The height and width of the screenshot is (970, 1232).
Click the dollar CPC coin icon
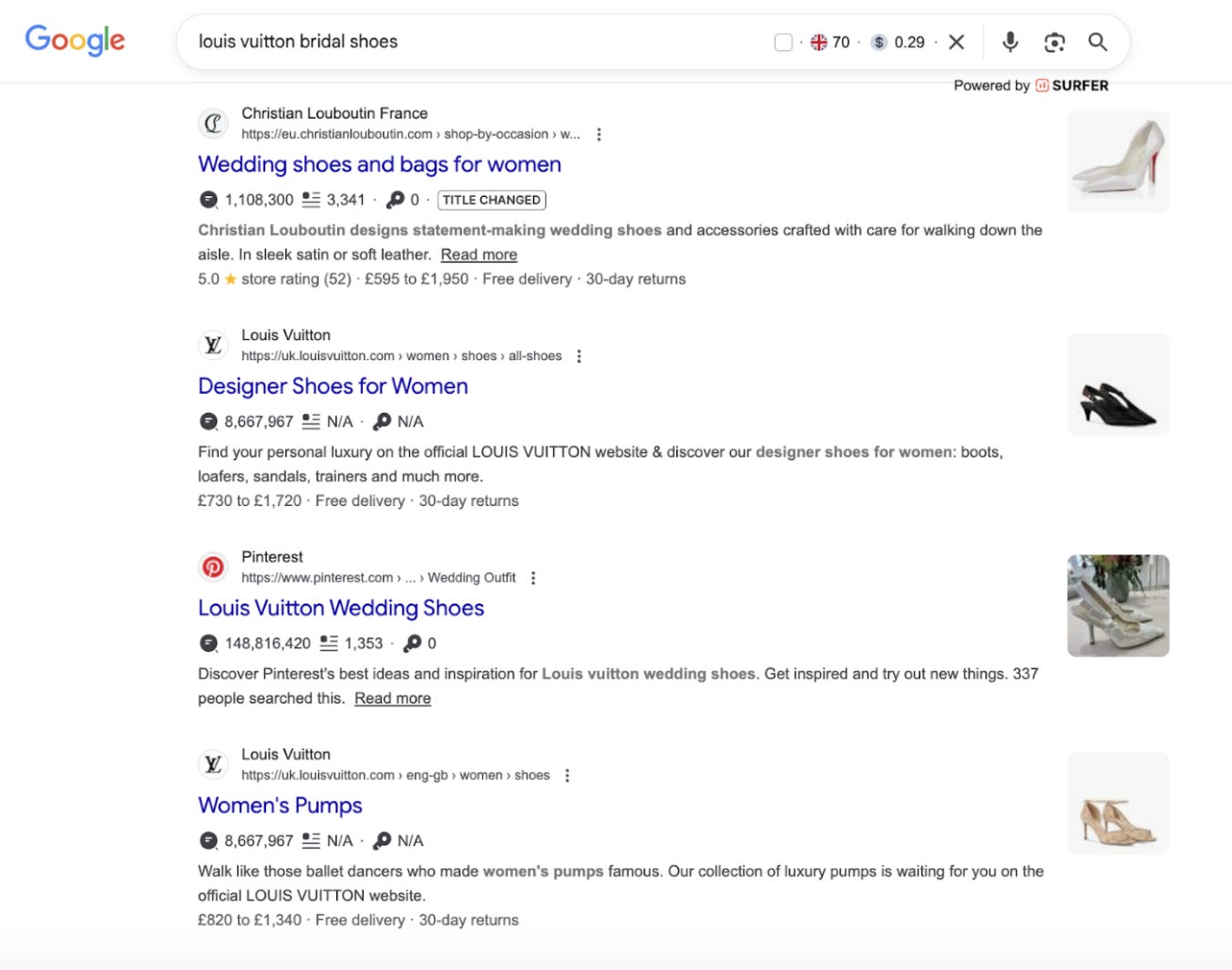click(879, 42)
